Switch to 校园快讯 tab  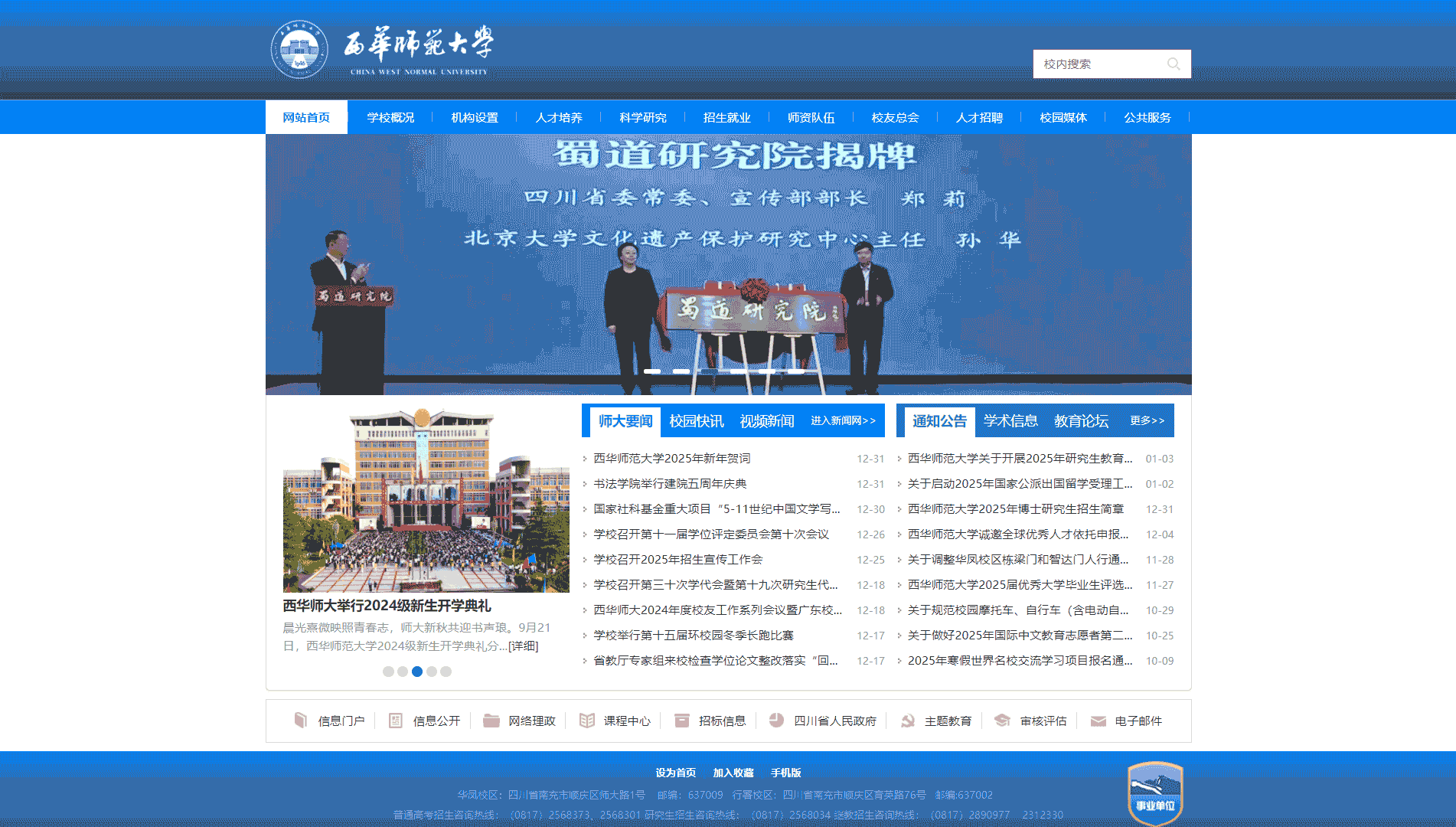(x=696, y=421)
